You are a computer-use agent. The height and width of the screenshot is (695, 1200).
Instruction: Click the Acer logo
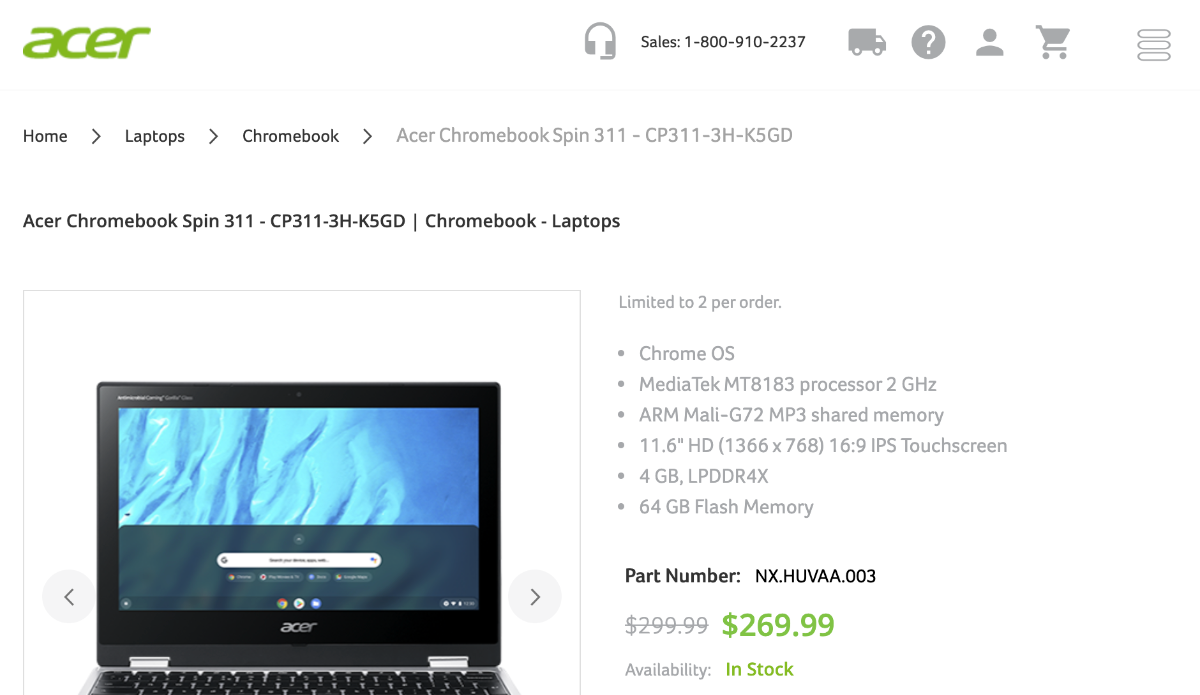click(x=87, y=42)
